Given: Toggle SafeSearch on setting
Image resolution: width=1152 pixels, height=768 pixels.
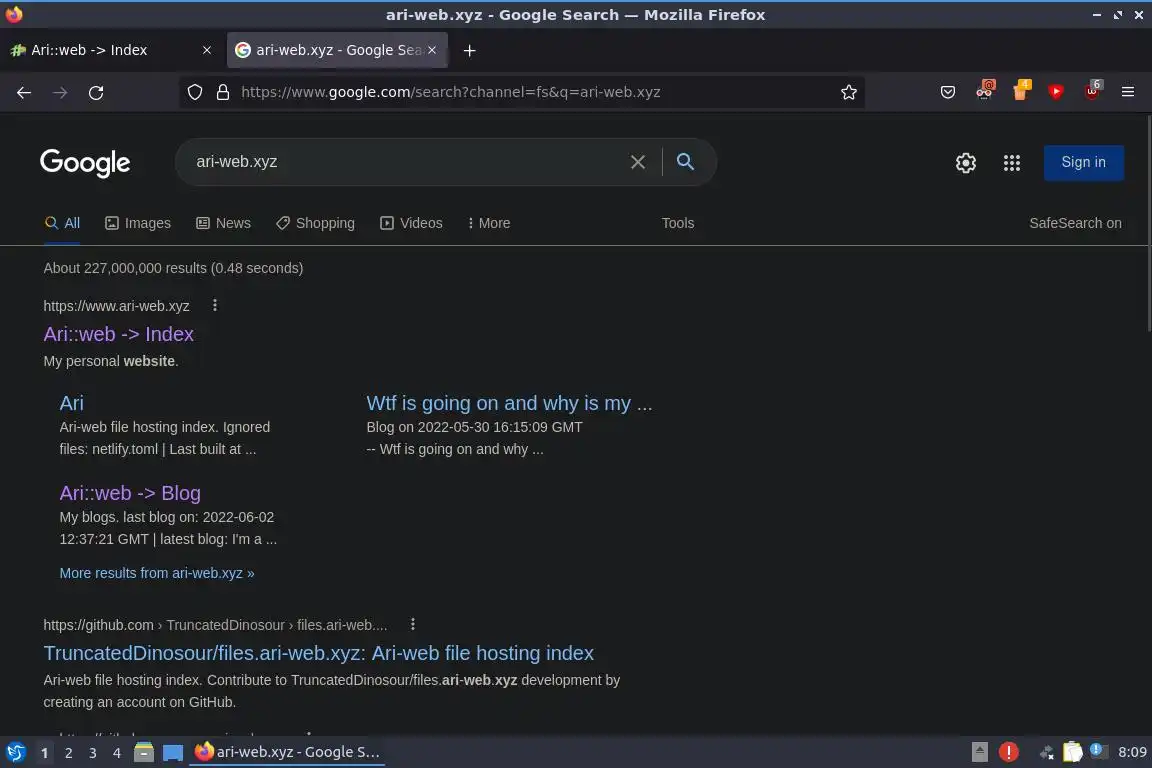Looking at the screenshot, I should (1075, 223).
